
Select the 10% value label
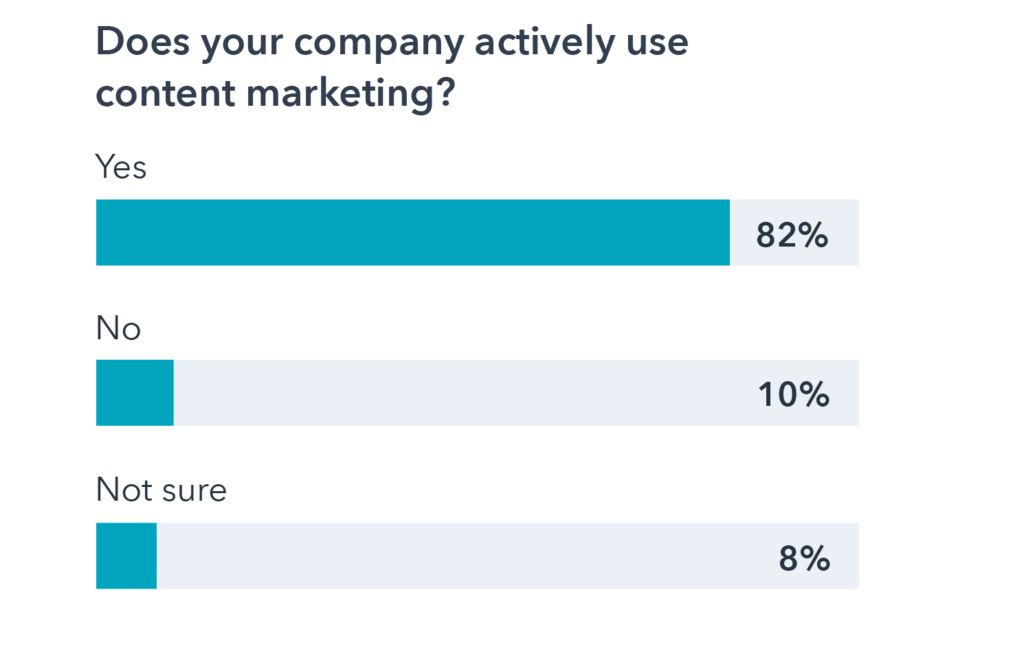[x=793, y=395]
